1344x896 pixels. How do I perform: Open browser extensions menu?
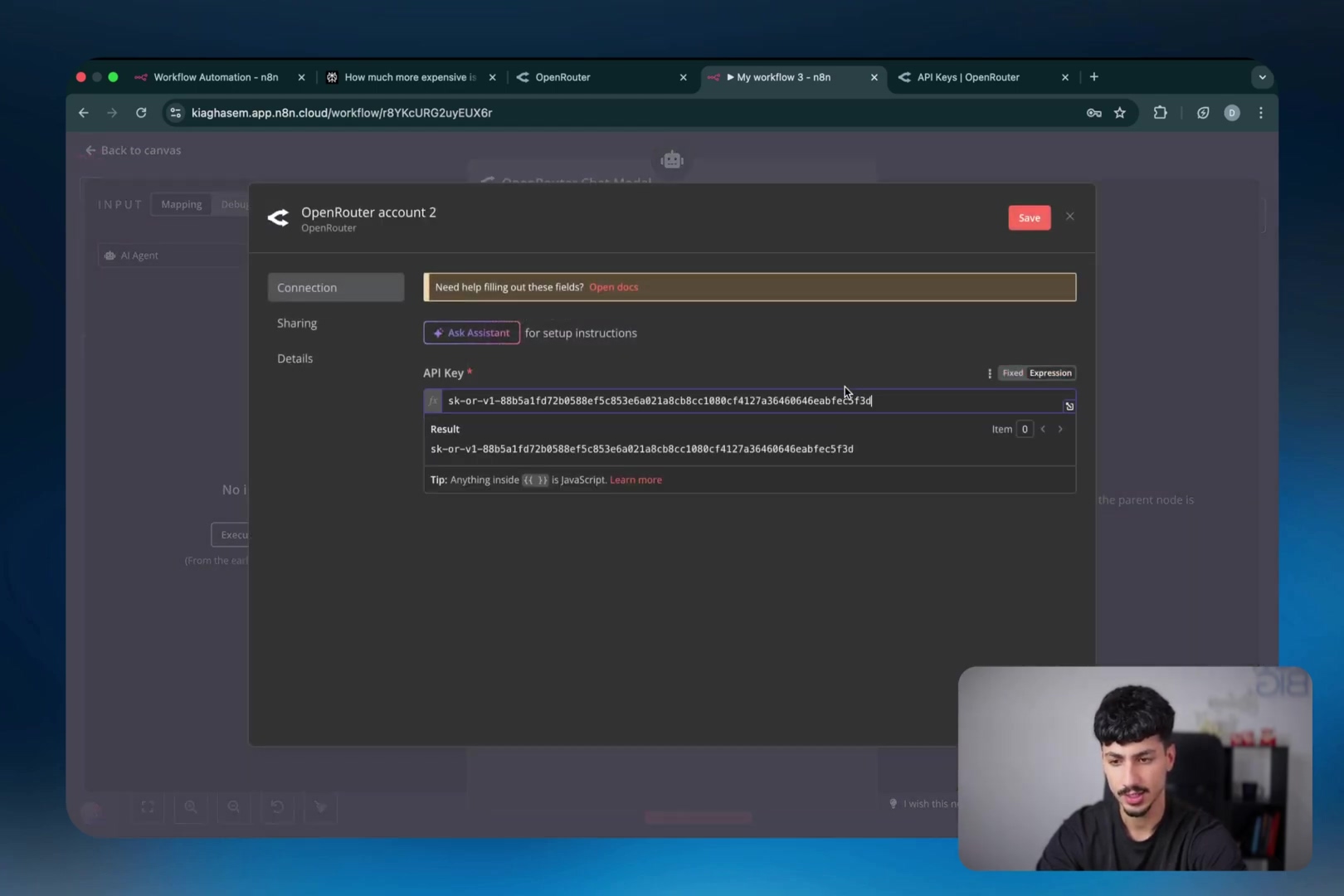[1160, 113]
